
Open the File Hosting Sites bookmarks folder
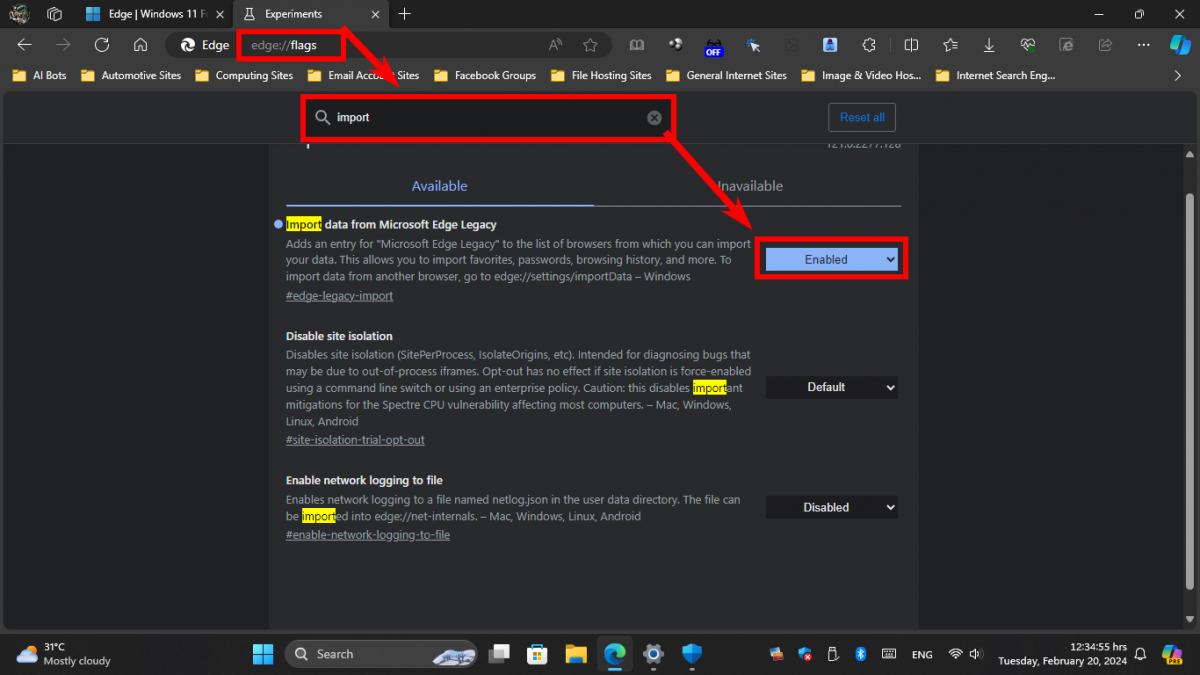pos(601,75)
